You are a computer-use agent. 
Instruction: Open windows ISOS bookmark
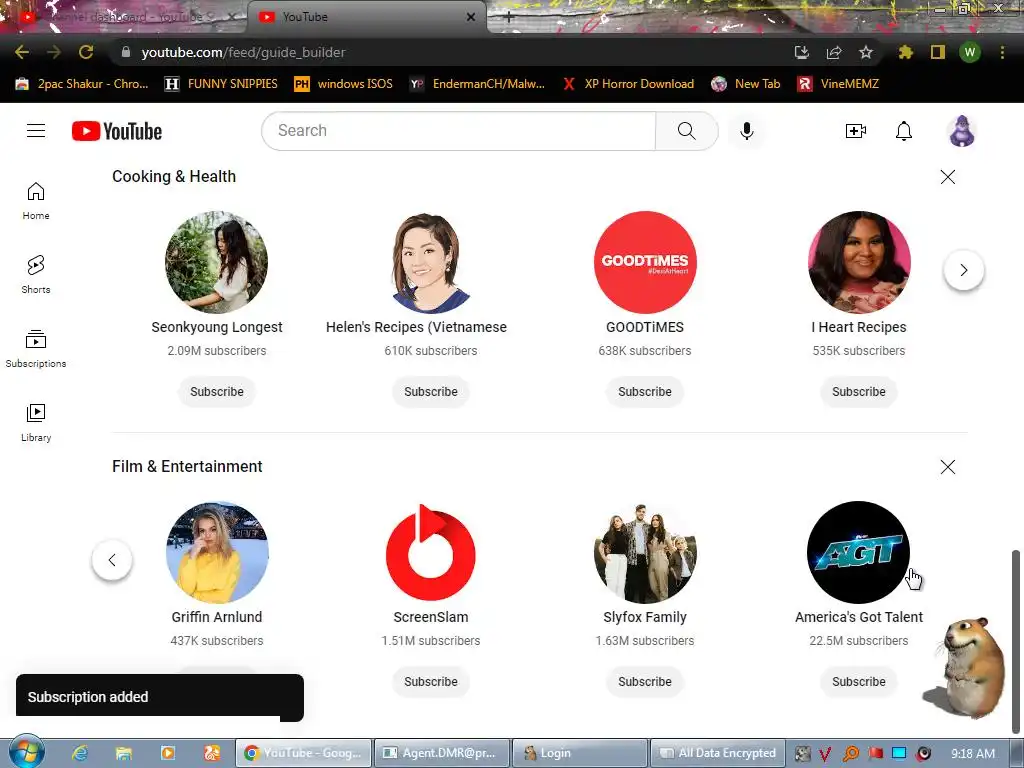click(x=344, y=84)
